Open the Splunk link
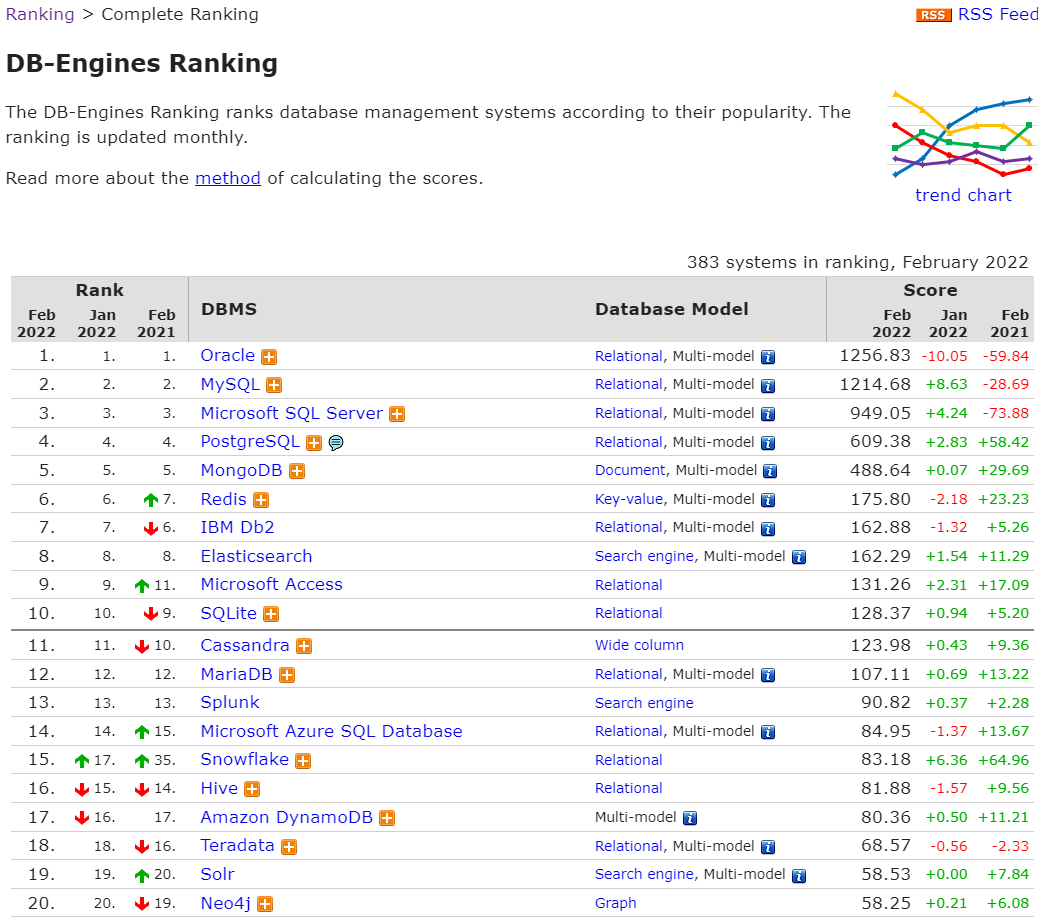Image resolution: width=1038 pixels, height=919 pixels. coord(230,702)
